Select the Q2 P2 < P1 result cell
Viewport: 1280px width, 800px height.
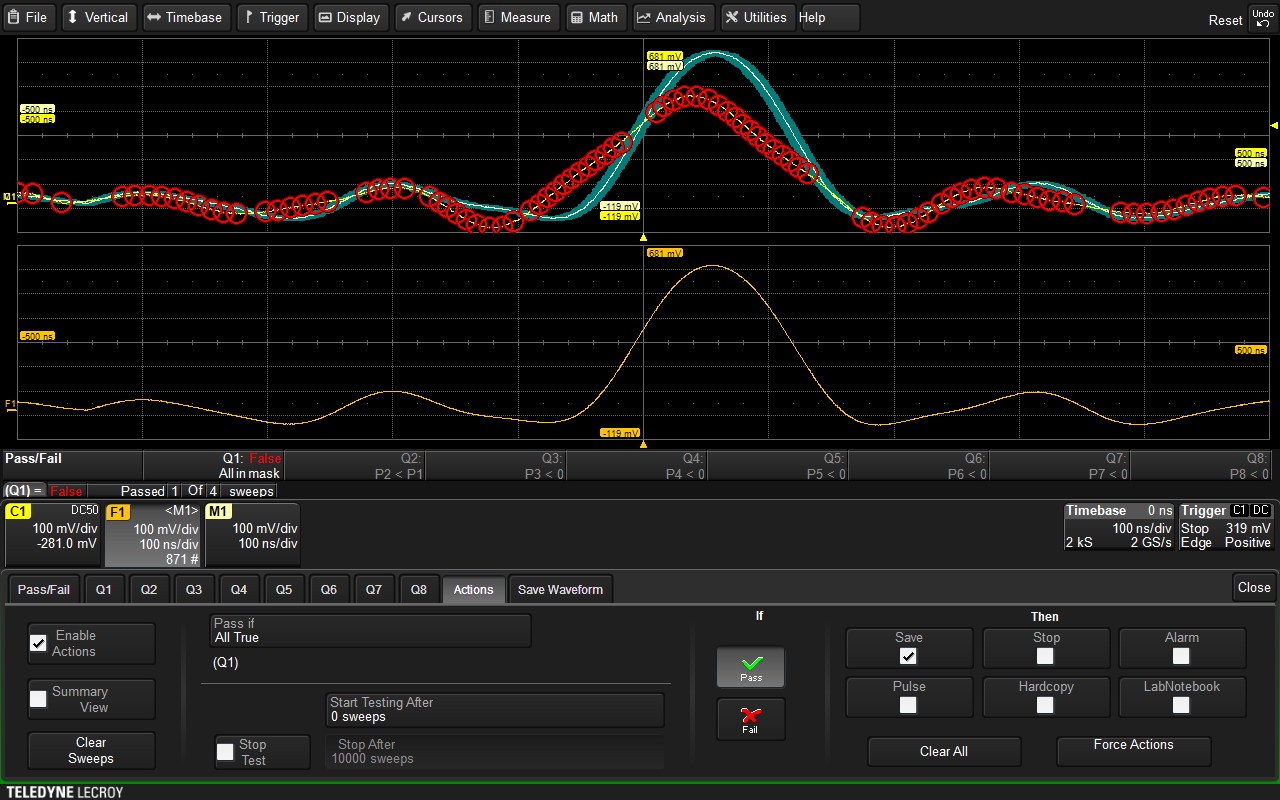[355, 465]
